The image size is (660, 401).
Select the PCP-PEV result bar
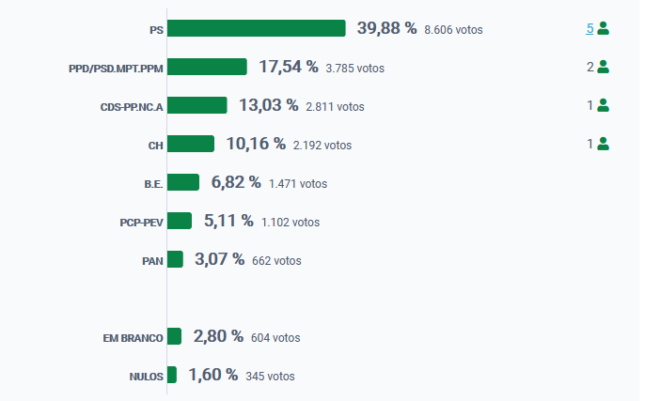click(x=179, y=221)
